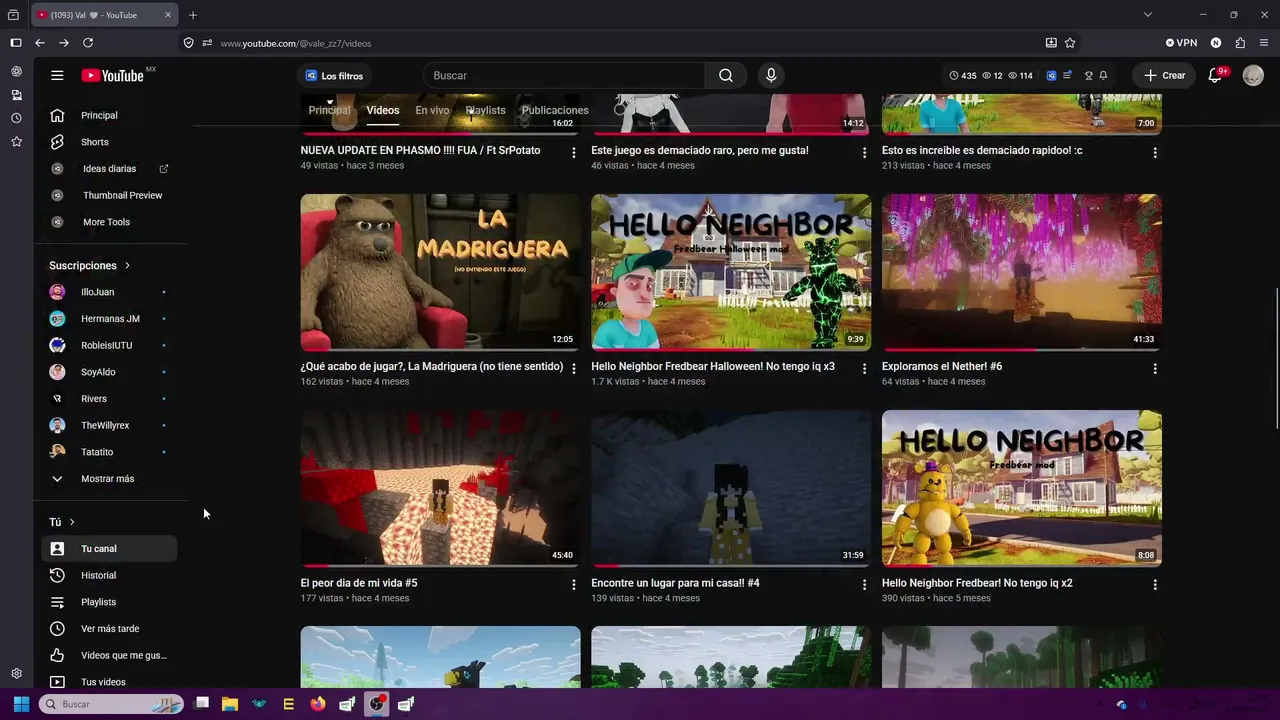Switch to the Principal channel tab
Screen dimensions: 1280x720
click(x=329, y=110)
